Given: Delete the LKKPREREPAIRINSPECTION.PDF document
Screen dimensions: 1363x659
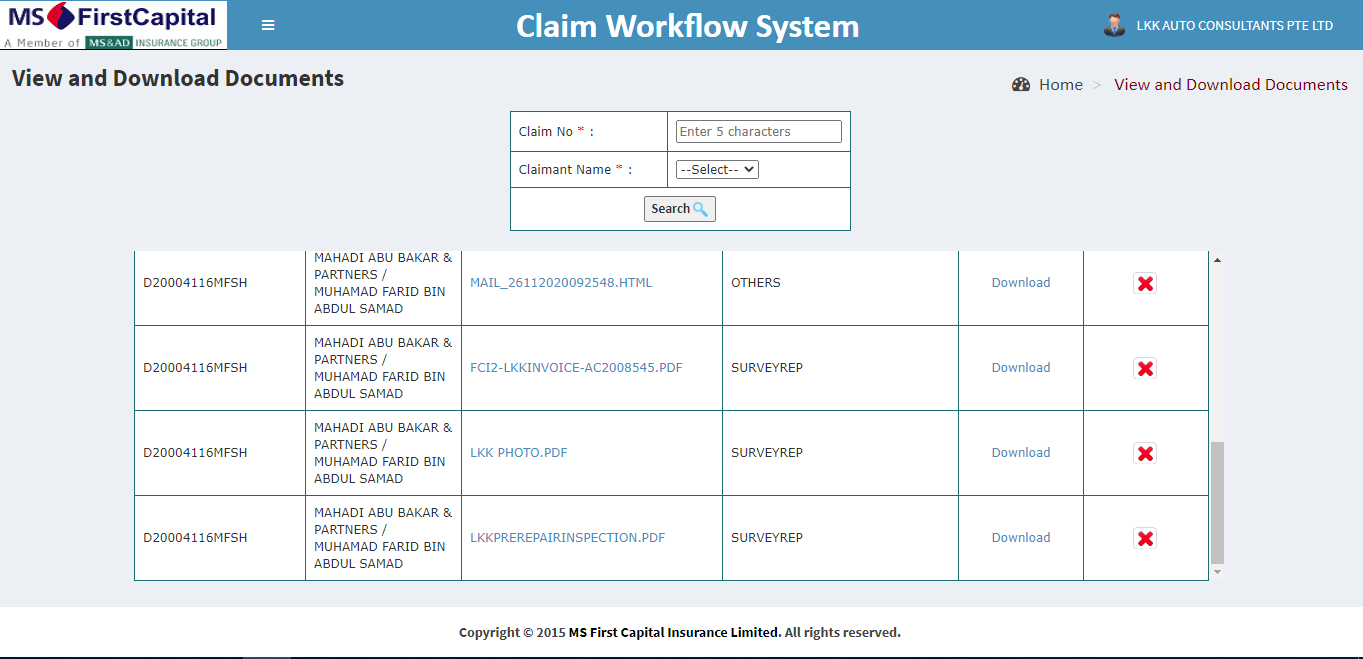Looking at the screenshot, I should [x=1145, y=539].
